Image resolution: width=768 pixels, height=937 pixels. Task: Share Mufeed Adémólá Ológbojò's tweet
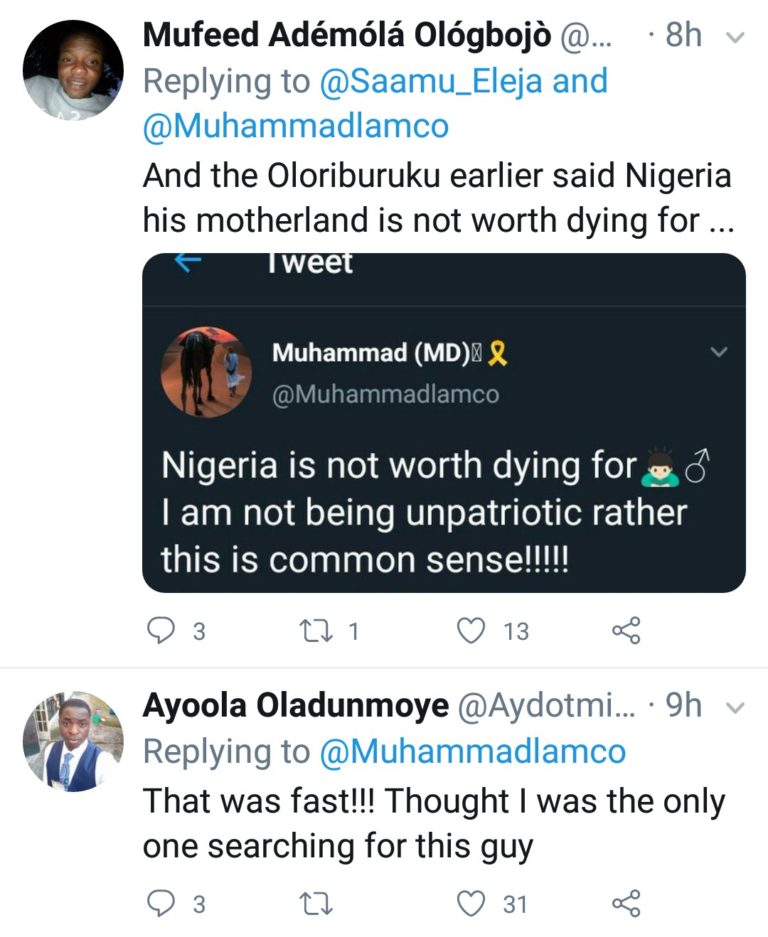625,631
